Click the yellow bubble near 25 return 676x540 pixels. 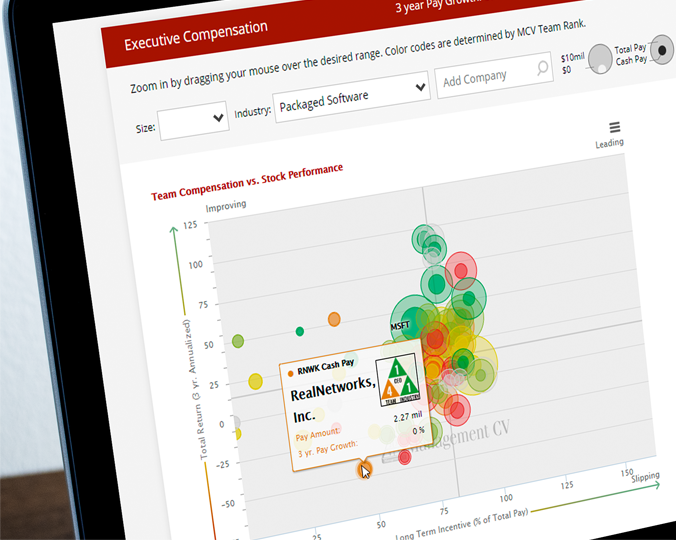[255, 381]
